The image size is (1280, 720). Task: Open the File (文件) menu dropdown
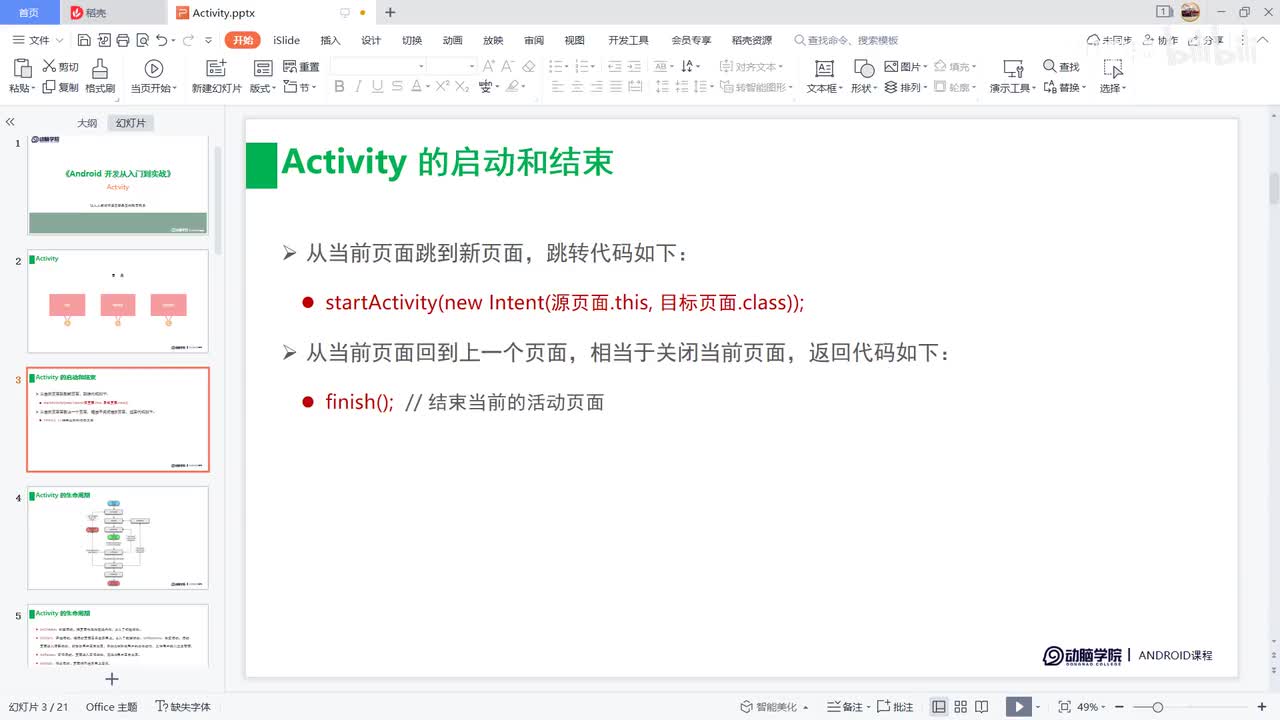click(x=38, y=40)
